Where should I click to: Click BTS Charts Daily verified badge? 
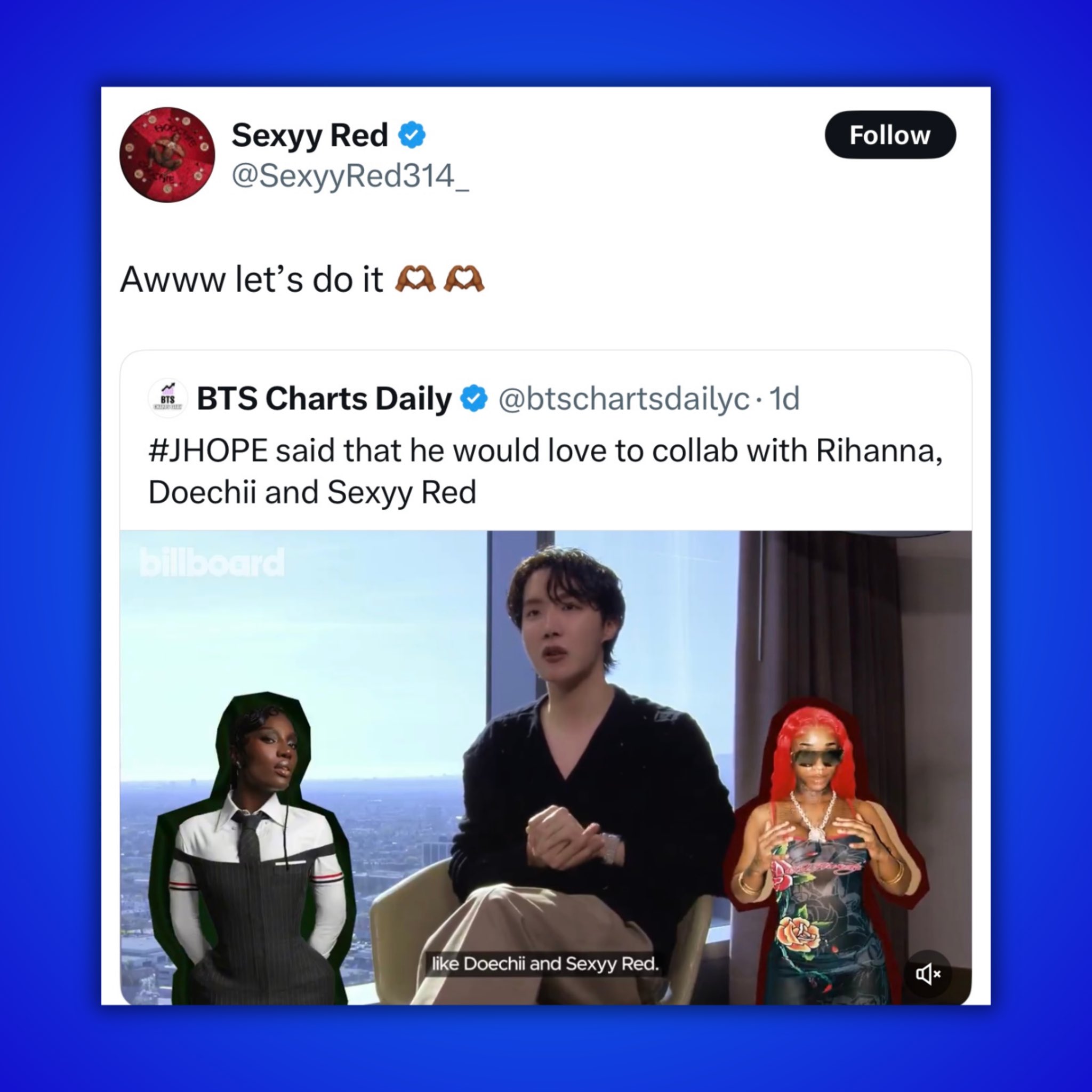tap(474, 398)
